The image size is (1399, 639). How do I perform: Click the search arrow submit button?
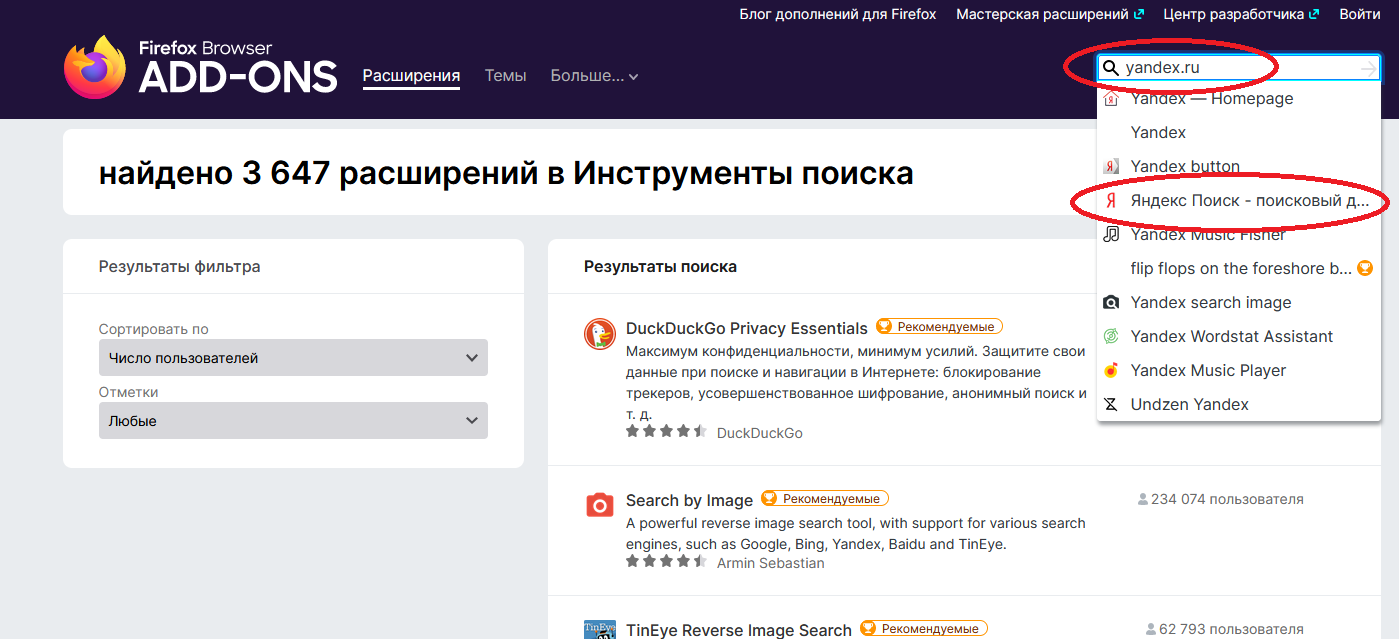tap(1368, 68)
